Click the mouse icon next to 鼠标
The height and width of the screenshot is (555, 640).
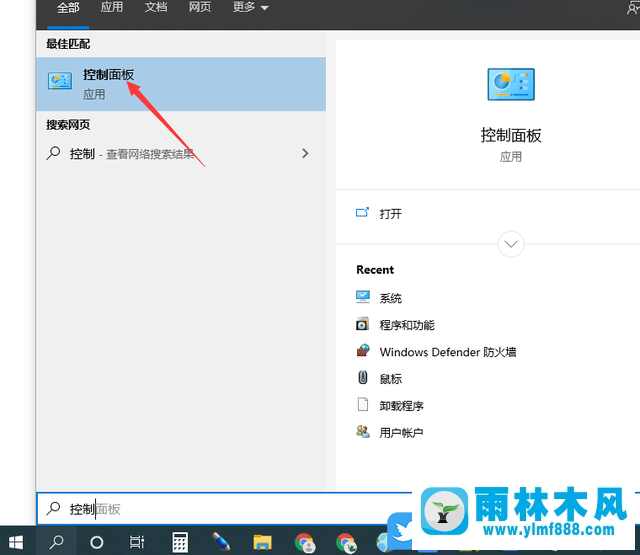tap(362, 377)
